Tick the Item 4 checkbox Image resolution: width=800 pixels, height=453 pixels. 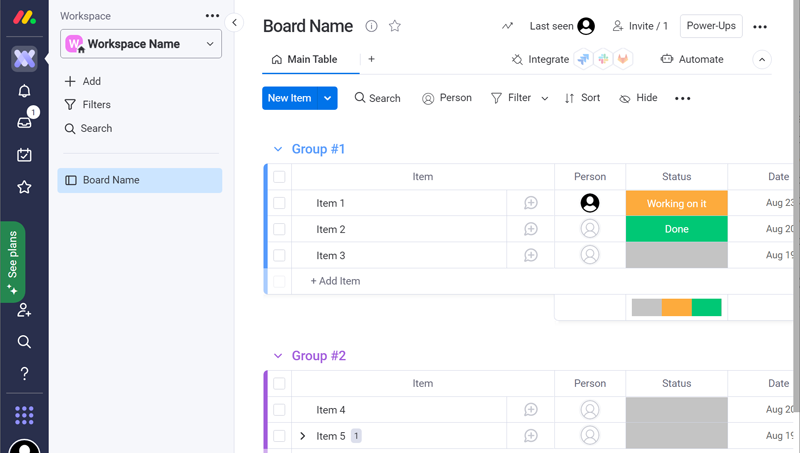pos(279,410)
